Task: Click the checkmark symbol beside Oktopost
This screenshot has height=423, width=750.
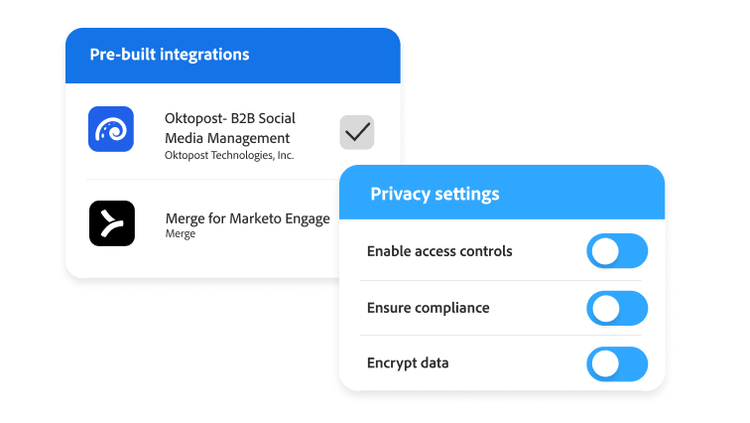Action: (357, 131)
